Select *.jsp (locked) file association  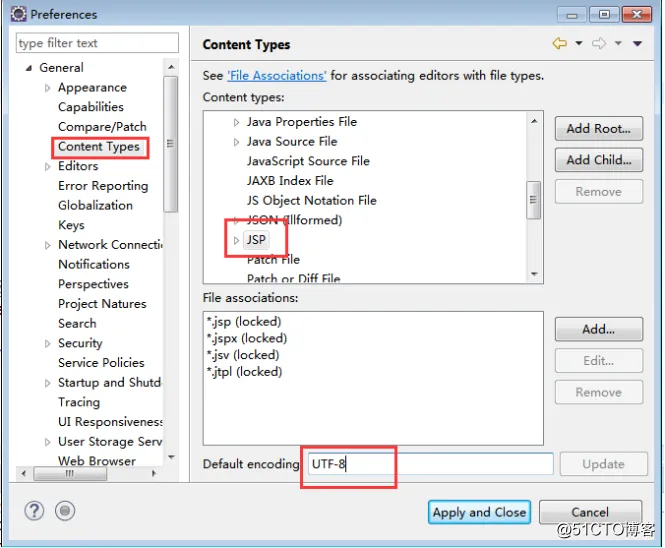point(244,322)
